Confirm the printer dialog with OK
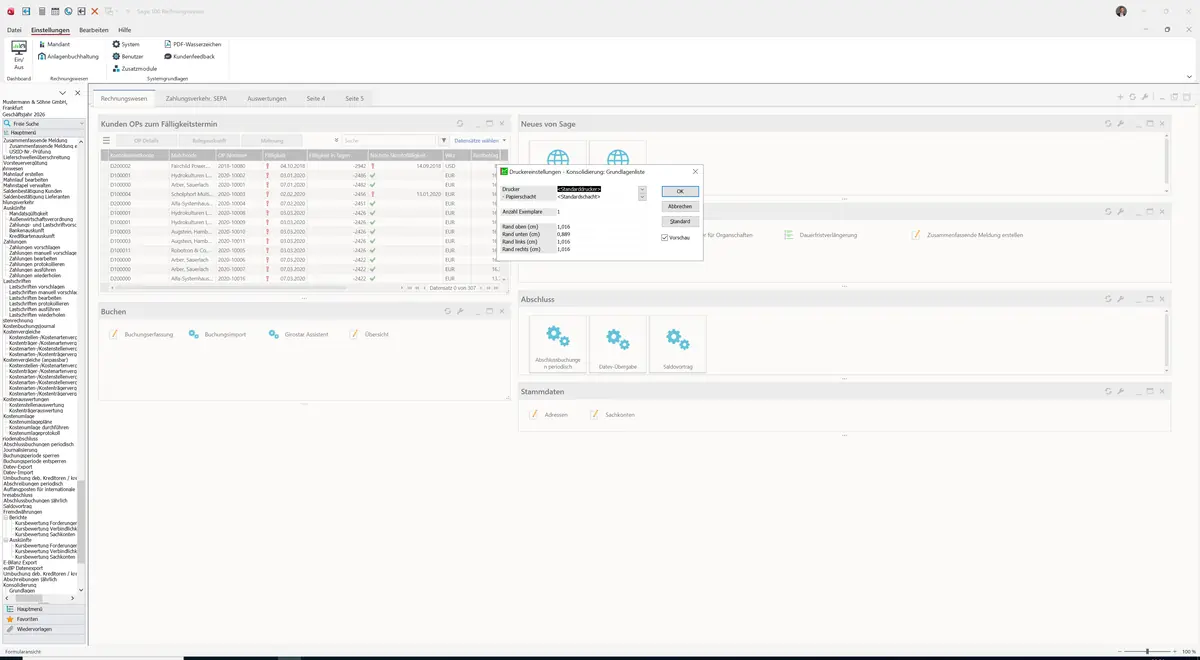Image resolution: width=1200 pixels, height=660 pixels. 680,191
